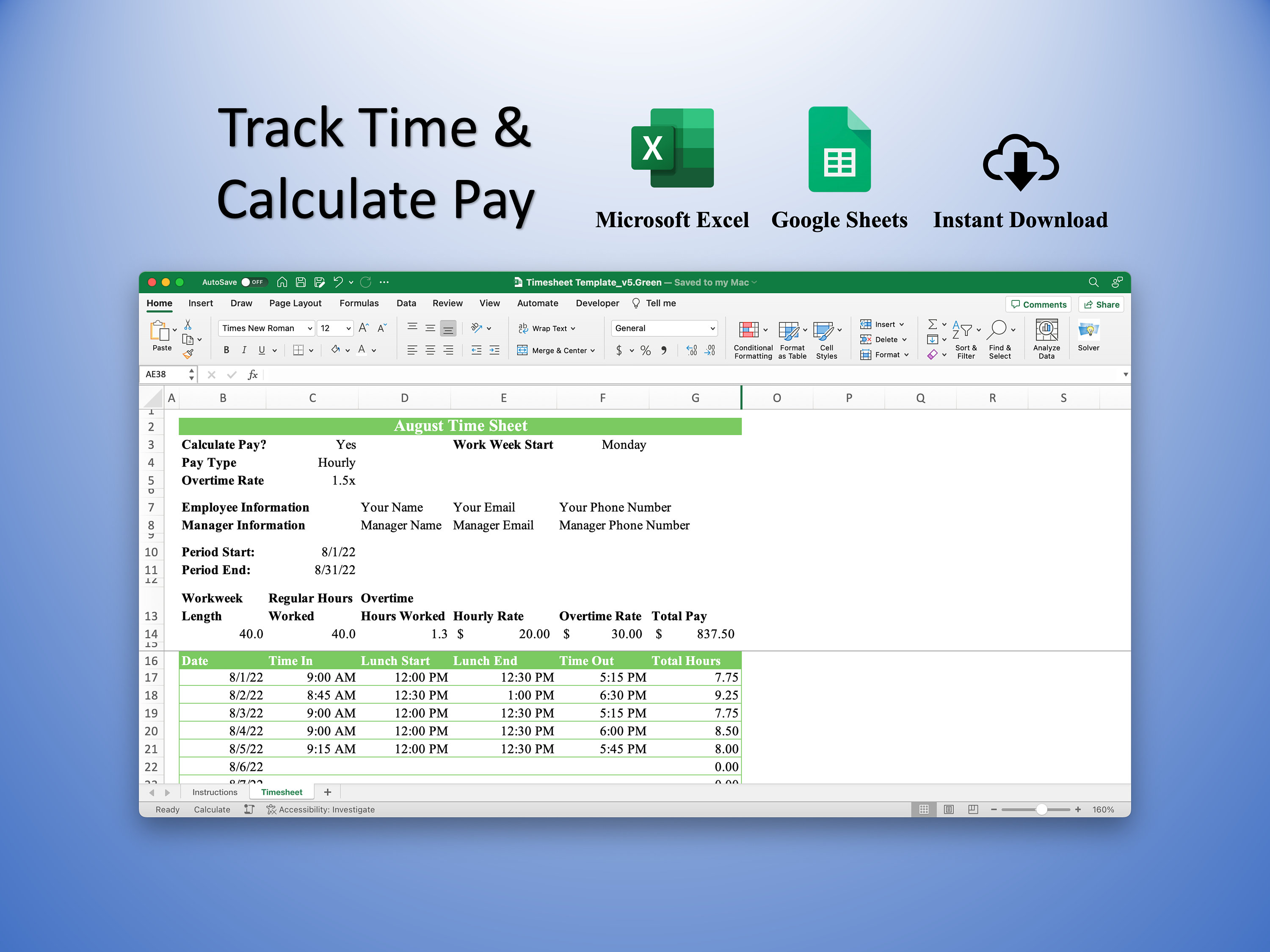Click the Name Box showing AE38
This screenshot has height=952, width=1270.
pos(164,374)
